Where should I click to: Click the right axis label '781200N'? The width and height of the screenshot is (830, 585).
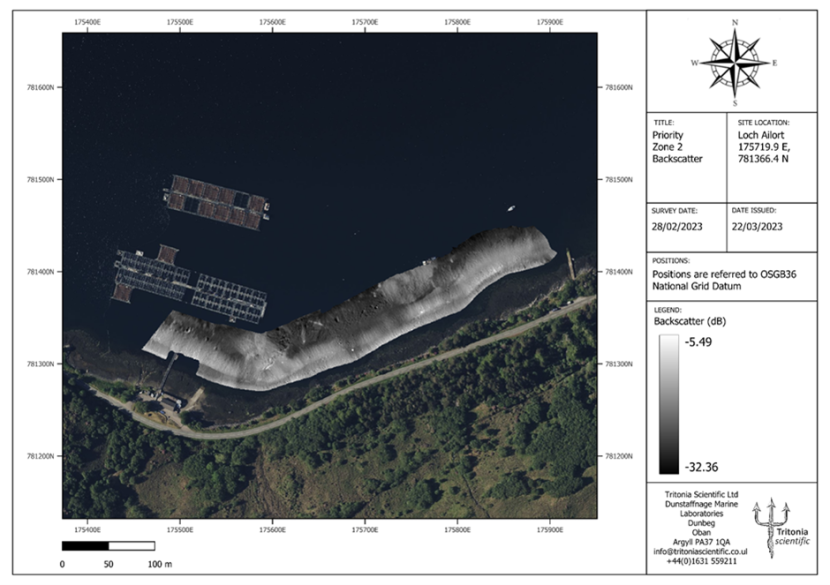(619, 456)
